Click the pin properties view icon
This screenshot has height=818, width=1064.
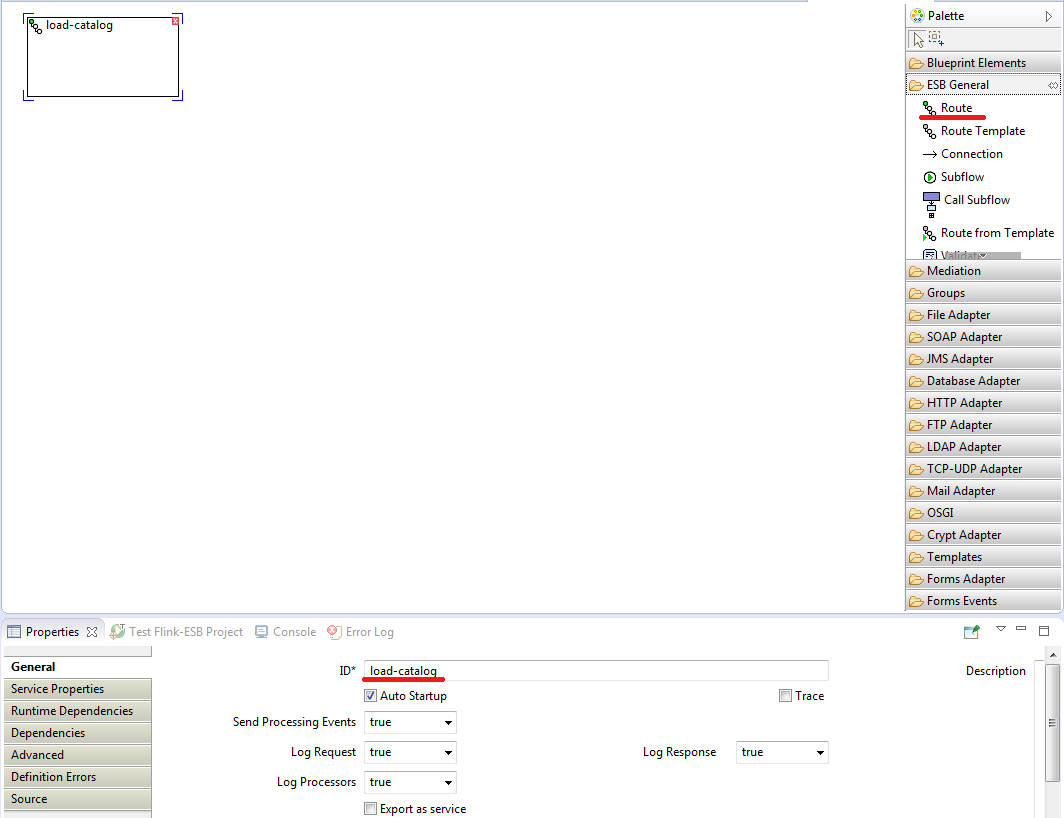pos(971,631)
